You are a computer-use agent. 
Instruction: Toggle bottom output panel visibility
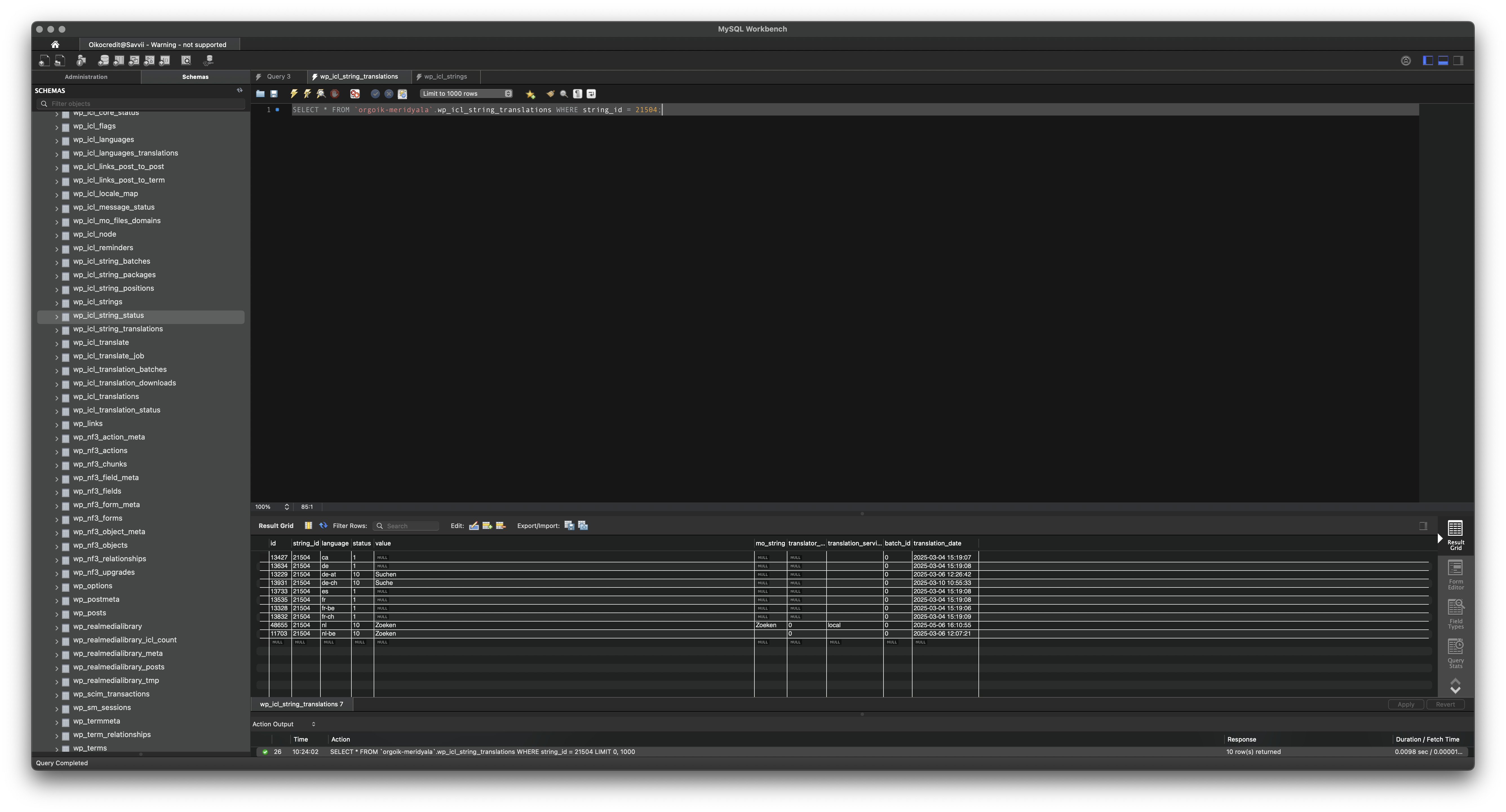tap(1443, 60)
